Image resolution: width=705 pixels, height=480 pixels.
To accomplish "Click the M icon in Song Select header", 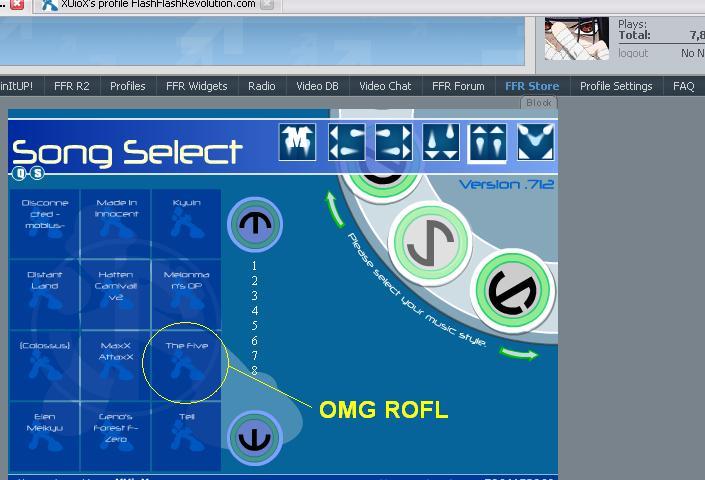I will point(297,142).
